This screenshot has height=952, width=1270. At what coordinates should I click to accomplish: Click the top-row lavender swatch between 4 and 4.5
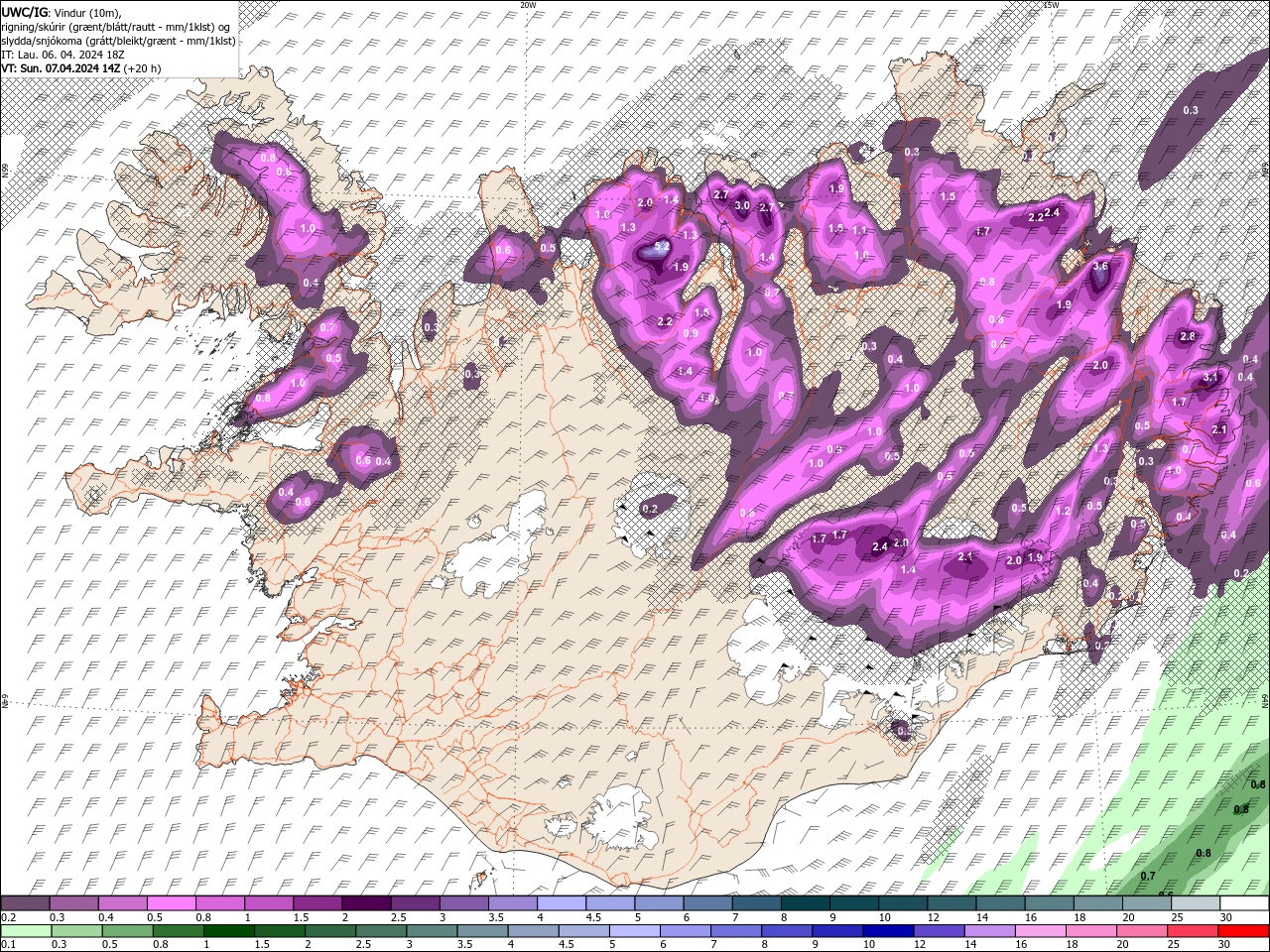pyautogui.click(x=561, y=903)
